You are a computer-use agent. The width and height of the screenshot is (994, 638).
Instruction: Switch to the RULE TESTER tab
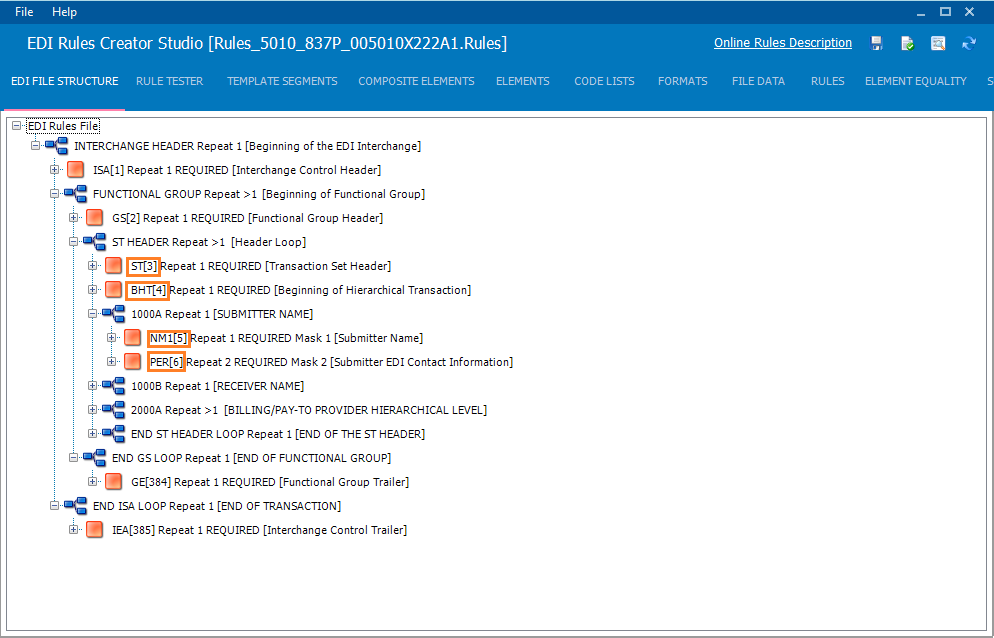pyautogui.click(x=169, y=81)
